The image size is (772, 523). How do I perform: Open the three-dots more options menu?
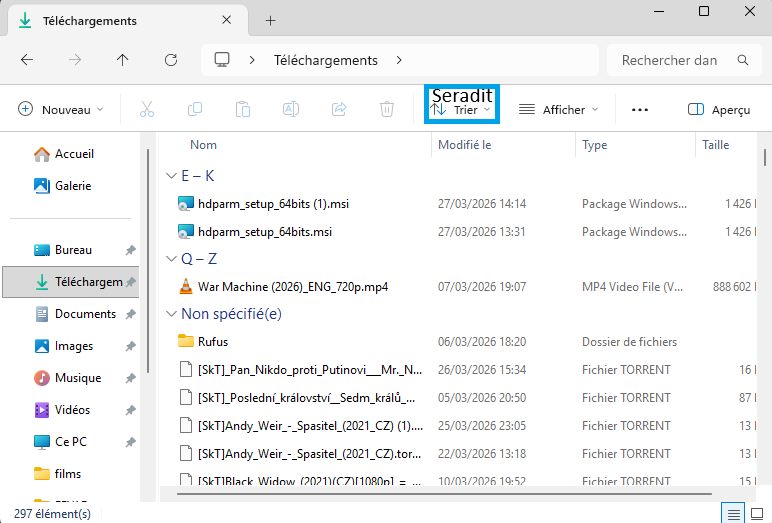pos(640,109)
